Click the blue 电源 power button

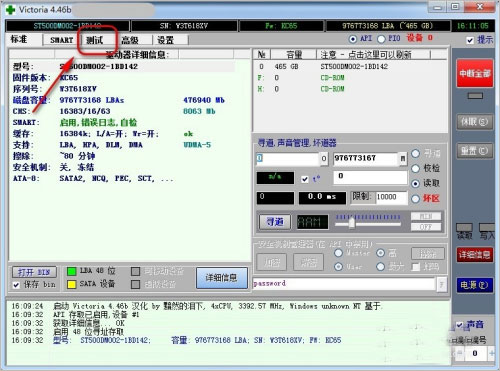click(475, 285)
